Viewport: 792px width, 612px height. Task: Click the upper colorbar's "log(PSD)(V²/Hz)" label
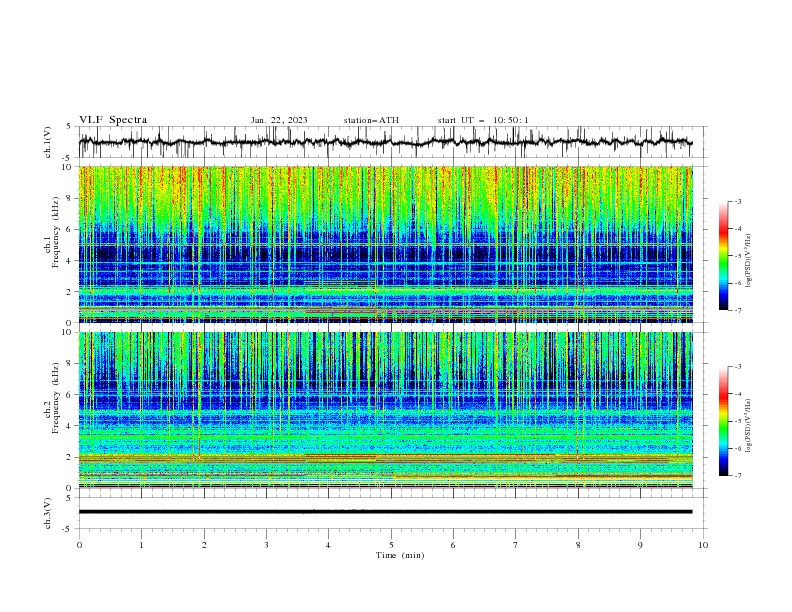coord(748,261)
